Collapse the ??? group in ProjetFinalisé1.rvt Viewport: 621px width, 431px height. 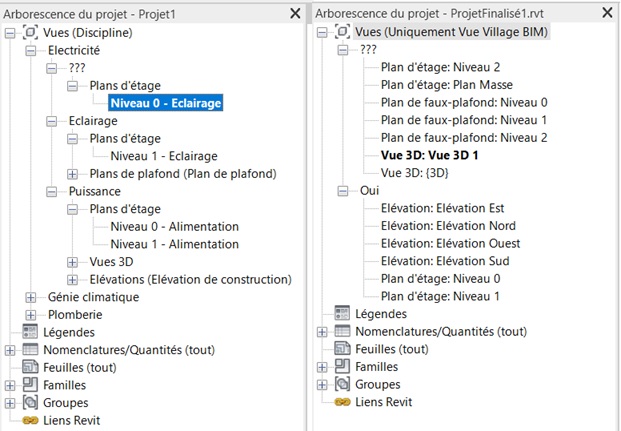click(x=343, y=50)
